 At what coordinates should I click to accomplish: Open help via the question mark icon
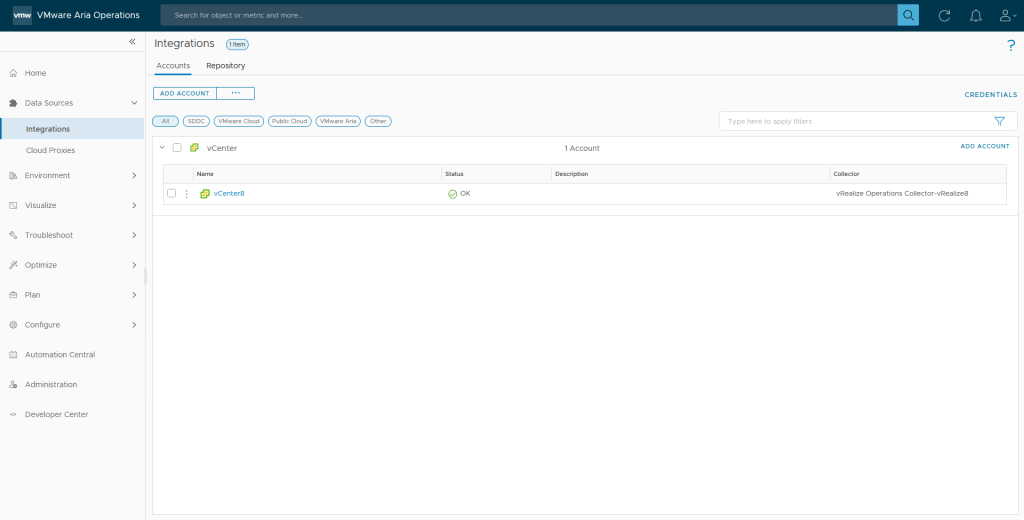(x=1011, y=45)
